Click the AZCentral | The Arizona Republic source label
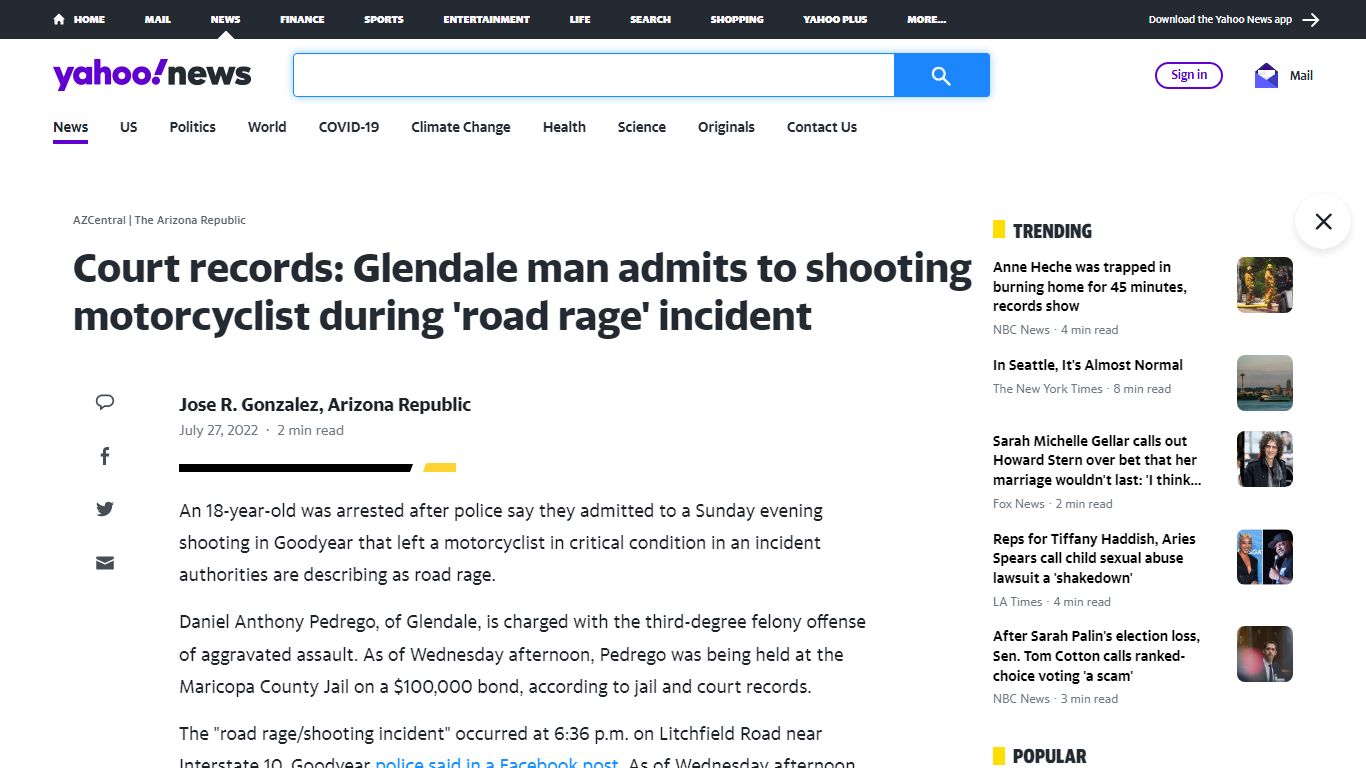1366x768 pixels. pos(159,220)
